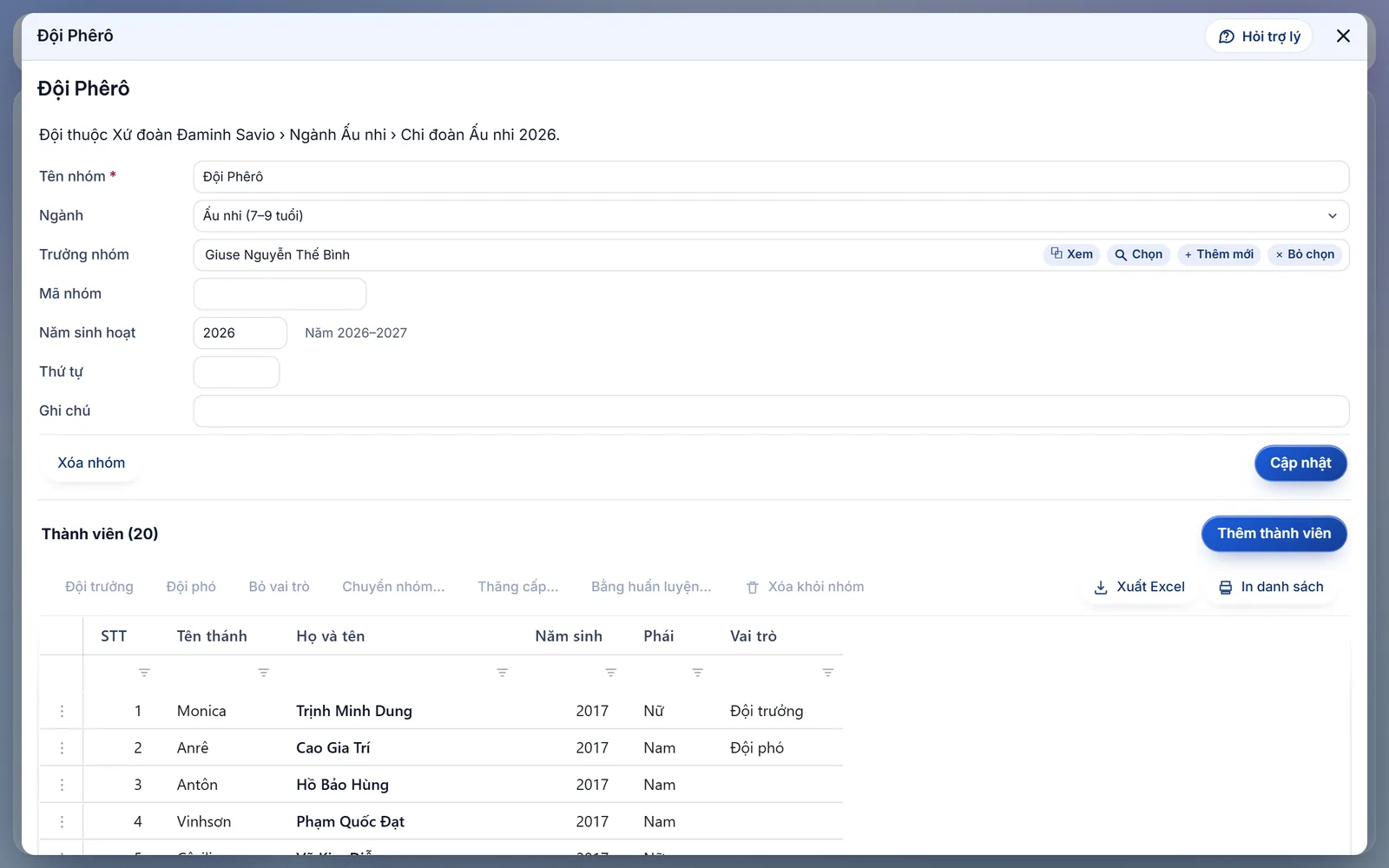Open row menu for Phạm Quốc Đạt
This screenshot has height=868, width=1389.
[62, 821]
